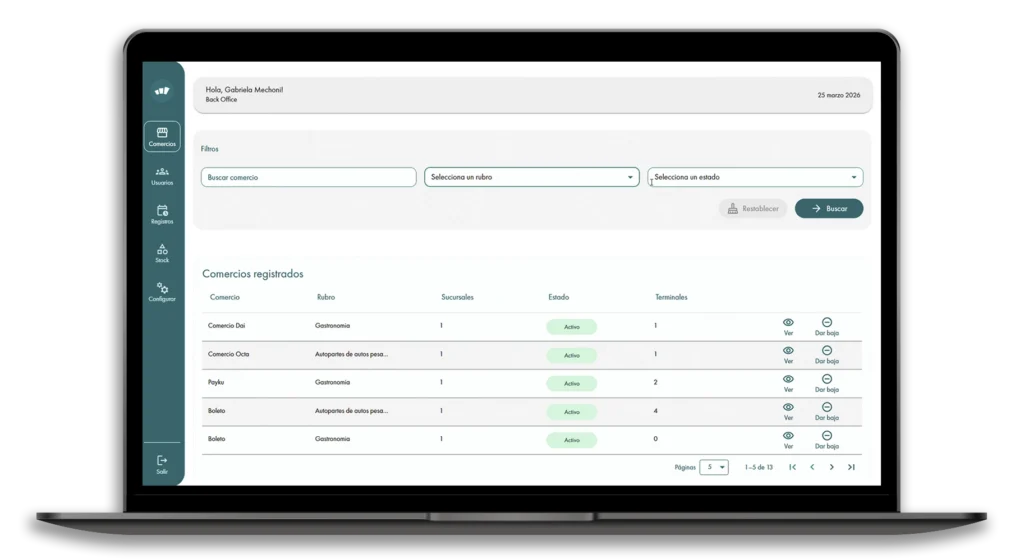Click the Buscar button
1024x559 pixels.
tap(829, 208)
